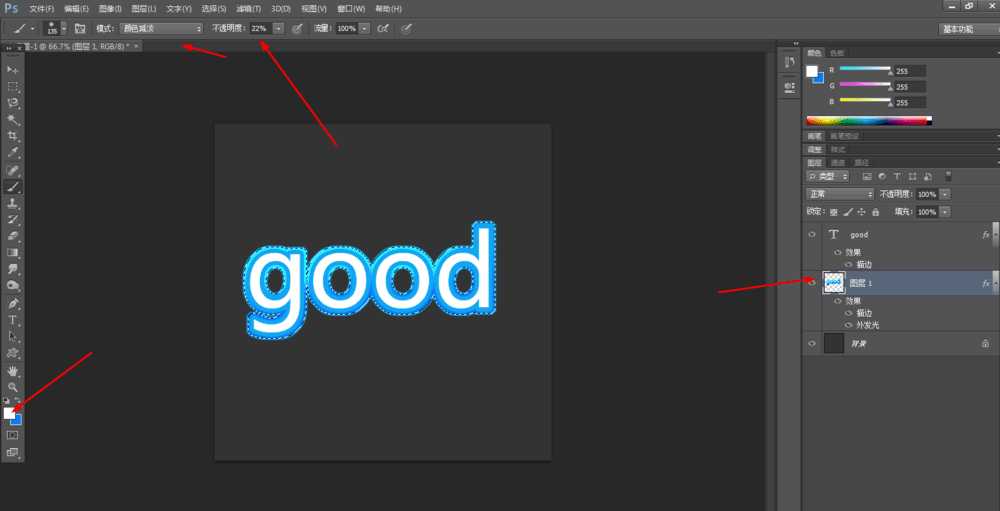Screen dimensions: 1000x511
Task: Select the Hand tool
Action: tap(13, 370)
